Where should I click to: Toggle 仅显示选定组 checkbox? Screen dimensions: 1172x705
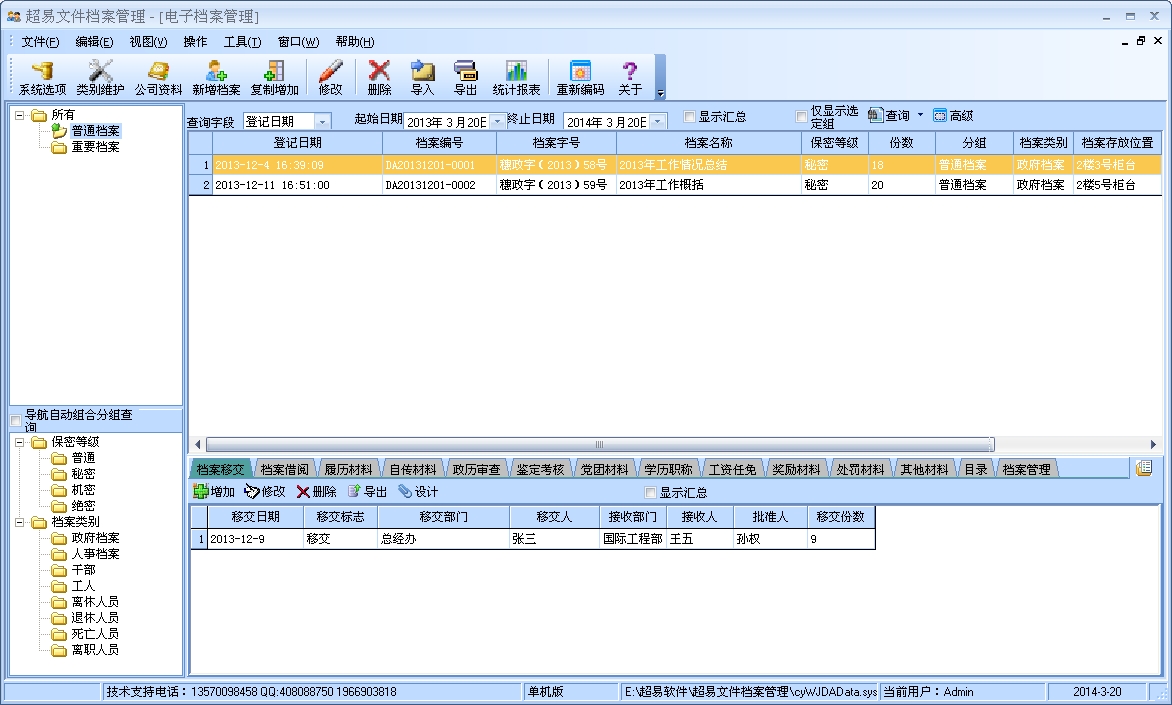pos(801,117)
